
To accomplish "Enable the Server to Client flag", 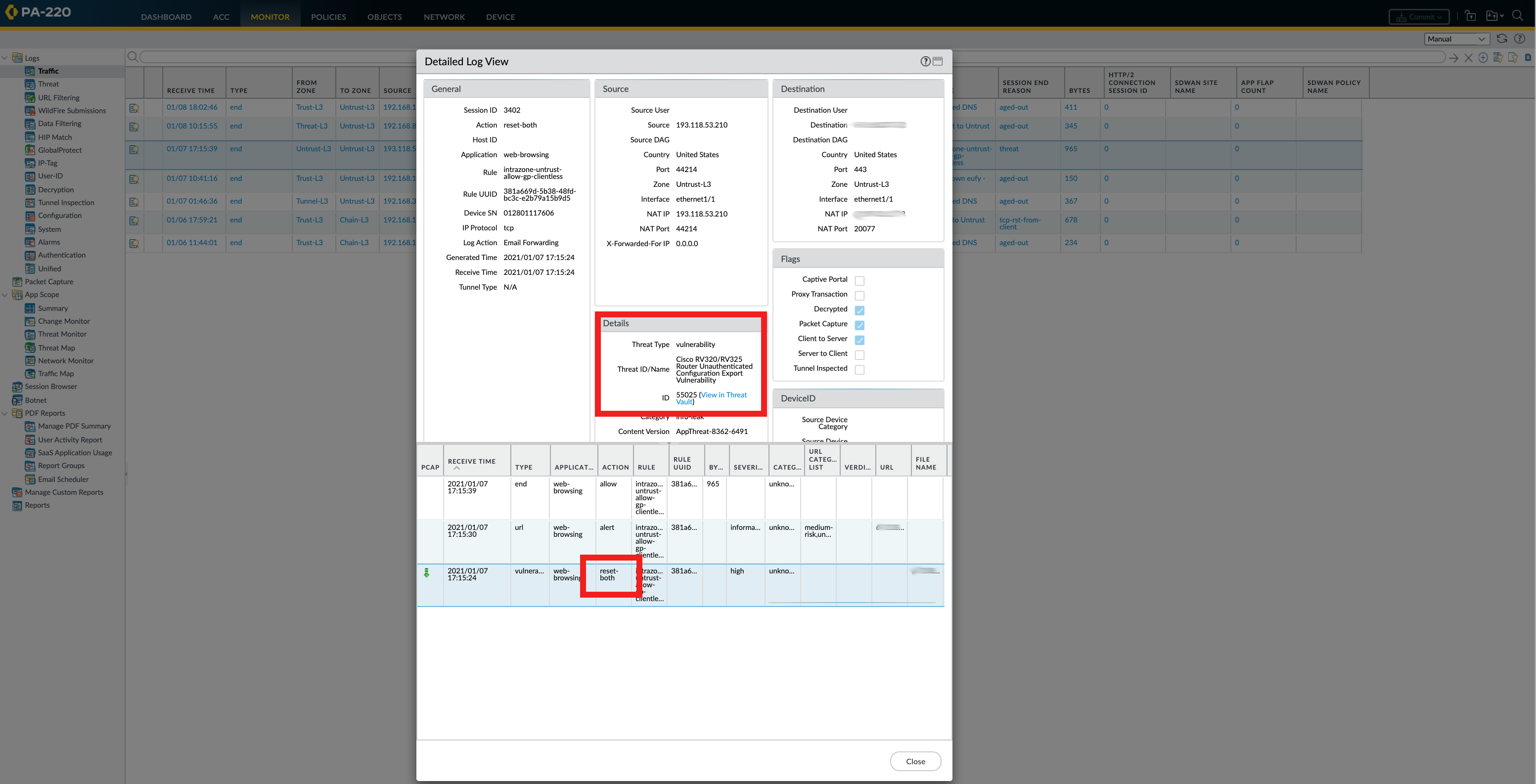I will tap(859, 354).
